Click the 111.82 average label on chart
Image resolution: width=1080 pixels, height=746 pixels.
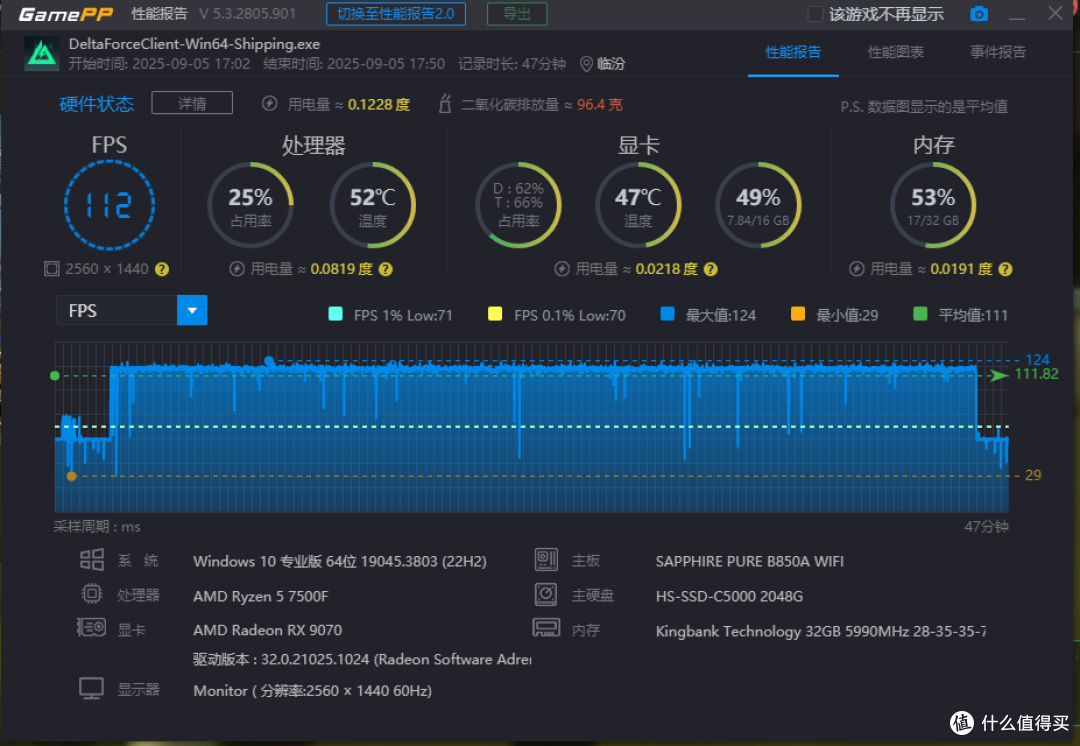pos(1037,374)
